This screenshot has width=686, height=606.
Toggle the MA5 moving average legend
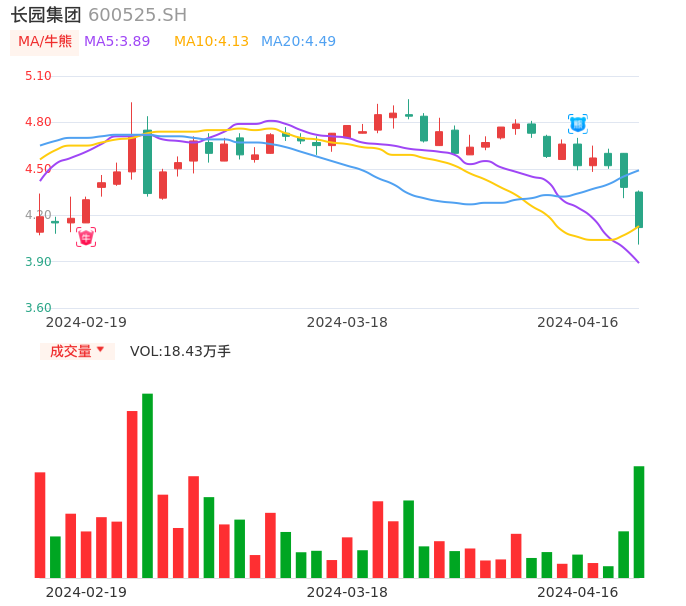[117, 42]
